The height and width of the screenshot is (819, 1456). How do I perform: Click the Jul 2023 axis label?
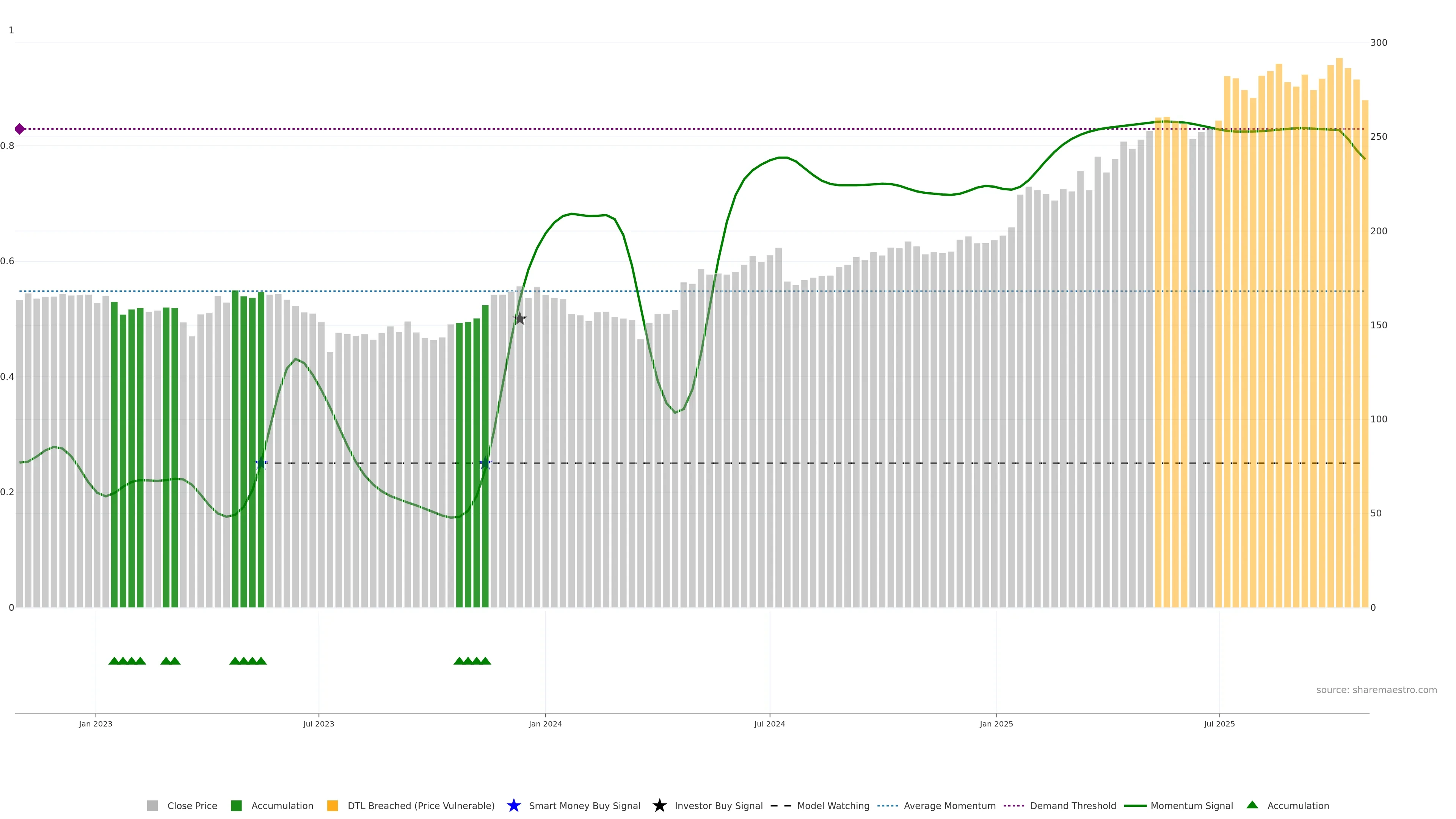318,723
